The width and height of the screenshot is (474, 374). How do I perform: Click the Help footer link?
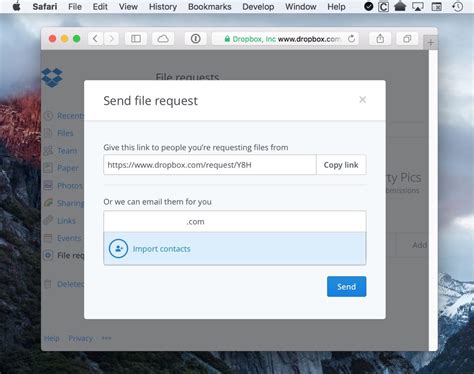tap(52, 338)
